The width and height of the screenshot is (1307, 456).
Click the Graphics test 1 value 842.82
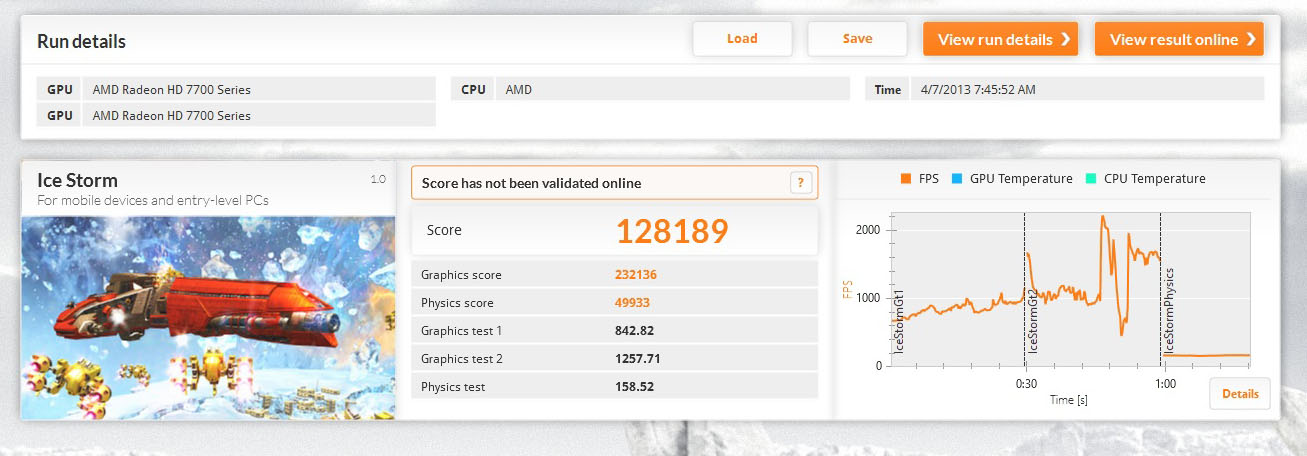[x=635, y=331]
